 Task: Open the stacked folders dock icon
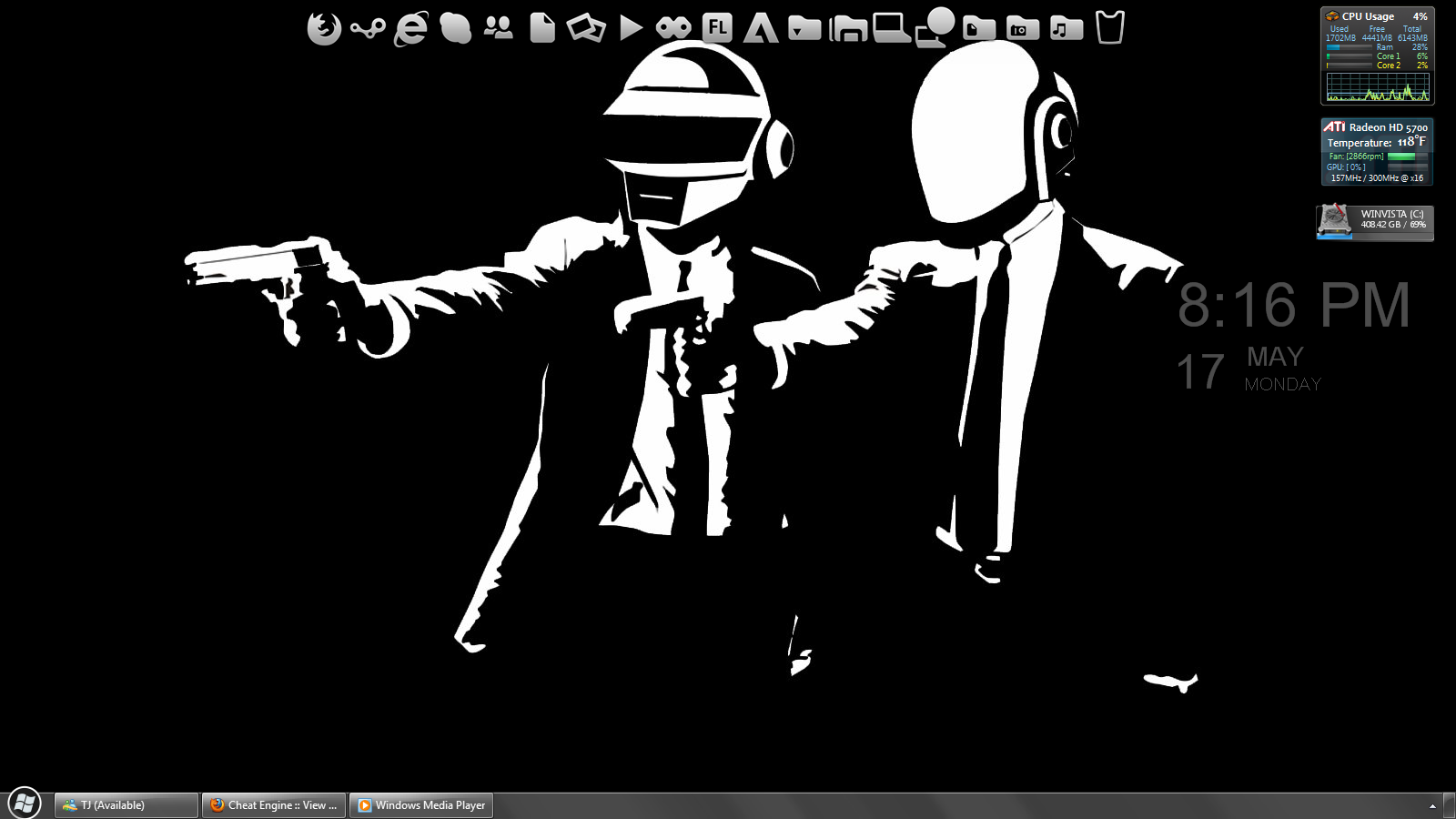(x=848, y=28)
